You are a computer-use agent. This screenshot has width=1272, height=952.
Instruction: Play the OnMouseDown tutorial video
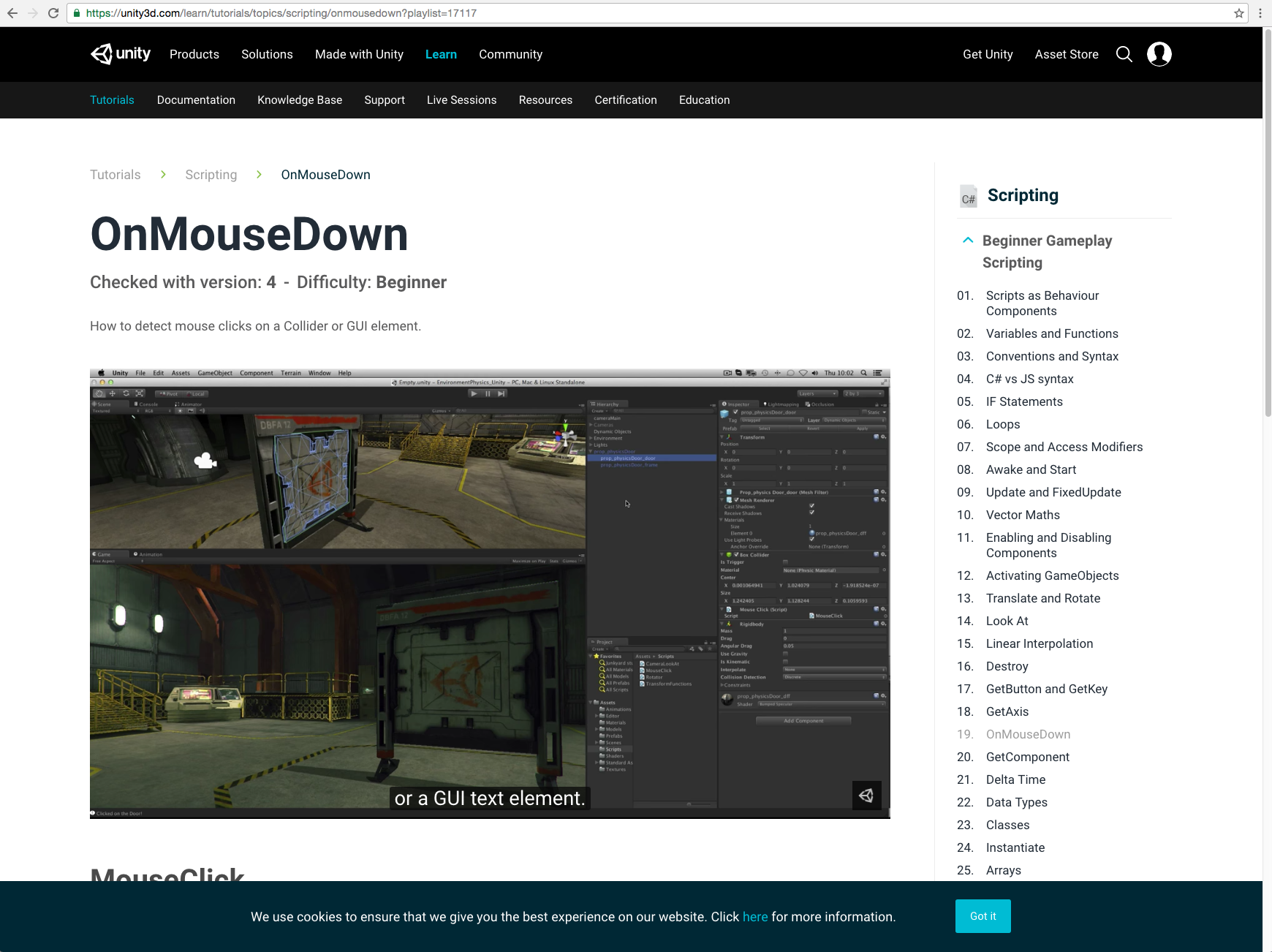point(490,594)
